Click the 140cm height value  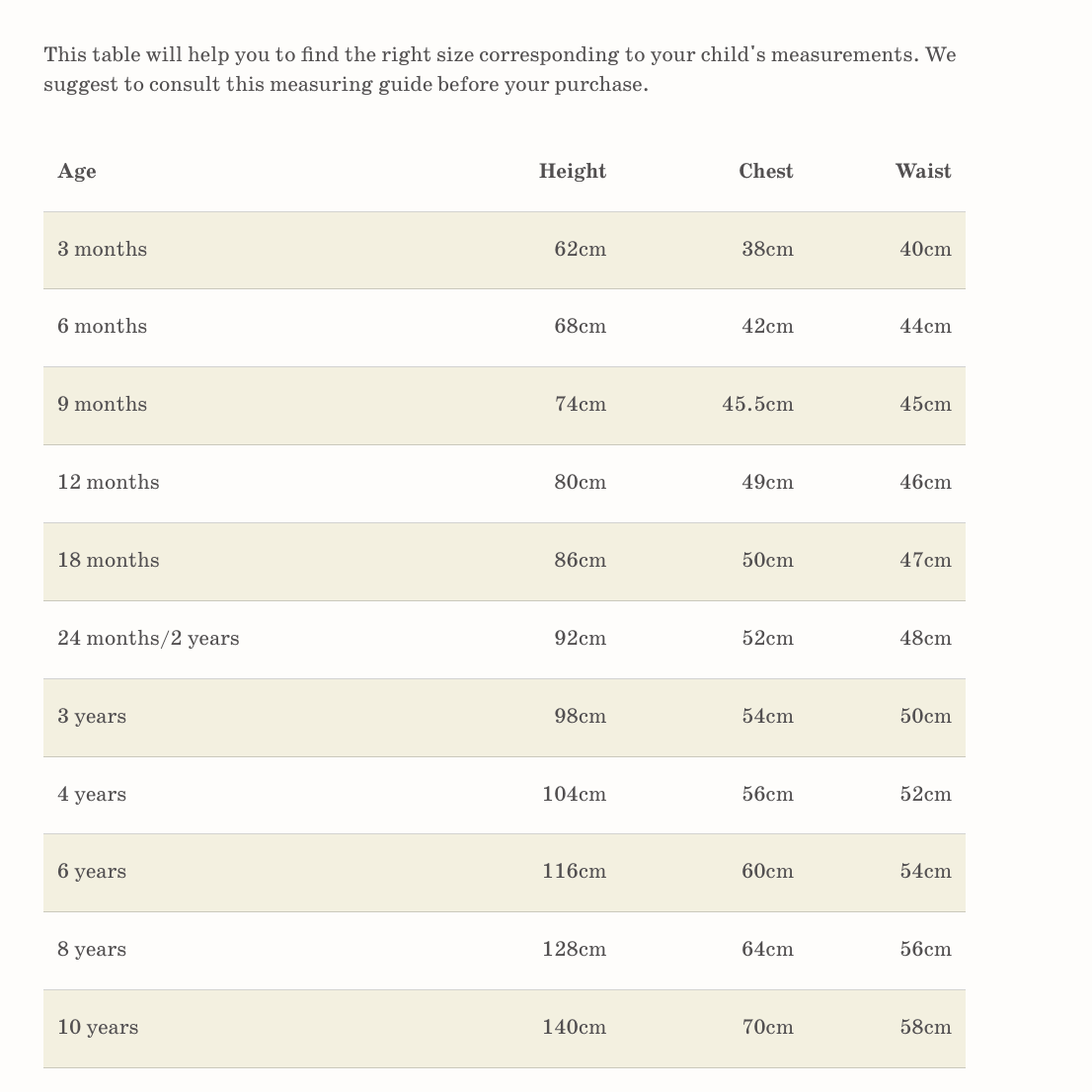point(574,1028)
